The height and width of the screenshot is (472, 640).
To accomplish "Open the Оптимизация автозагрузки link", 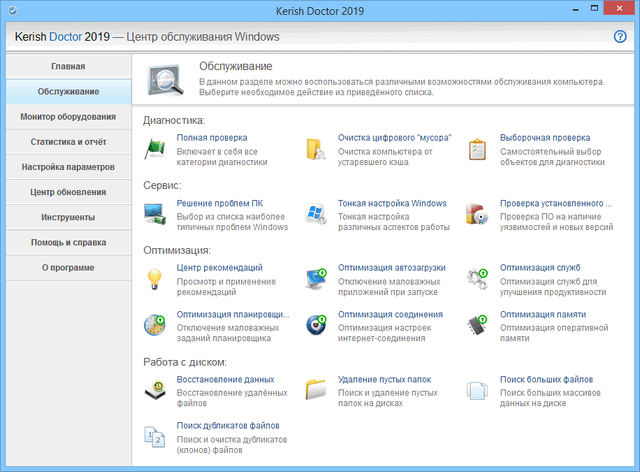I will click(391, 268).
